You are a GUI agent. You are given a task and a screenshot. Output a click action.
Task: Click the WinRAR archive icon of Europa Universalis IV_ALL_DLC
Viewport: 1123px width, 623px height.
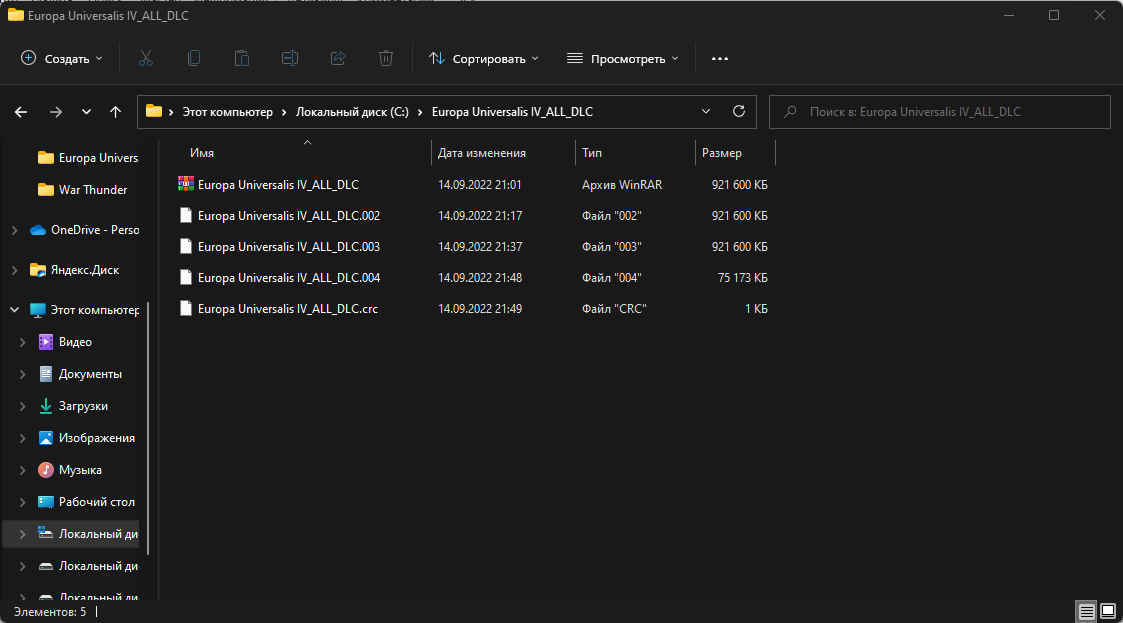[x=186, y=184]
